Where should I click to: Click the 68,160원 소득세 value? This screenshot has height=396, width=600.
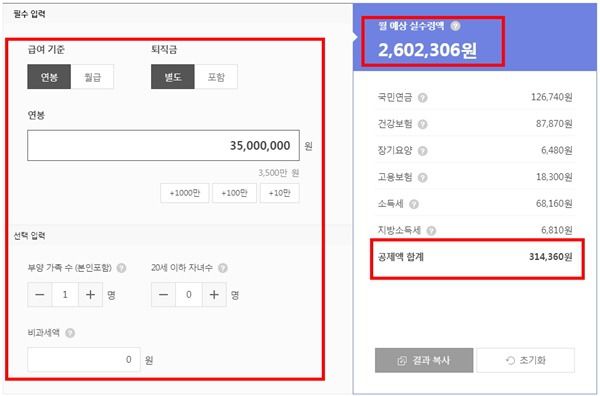pyautogui.click(x=554, y=204)
